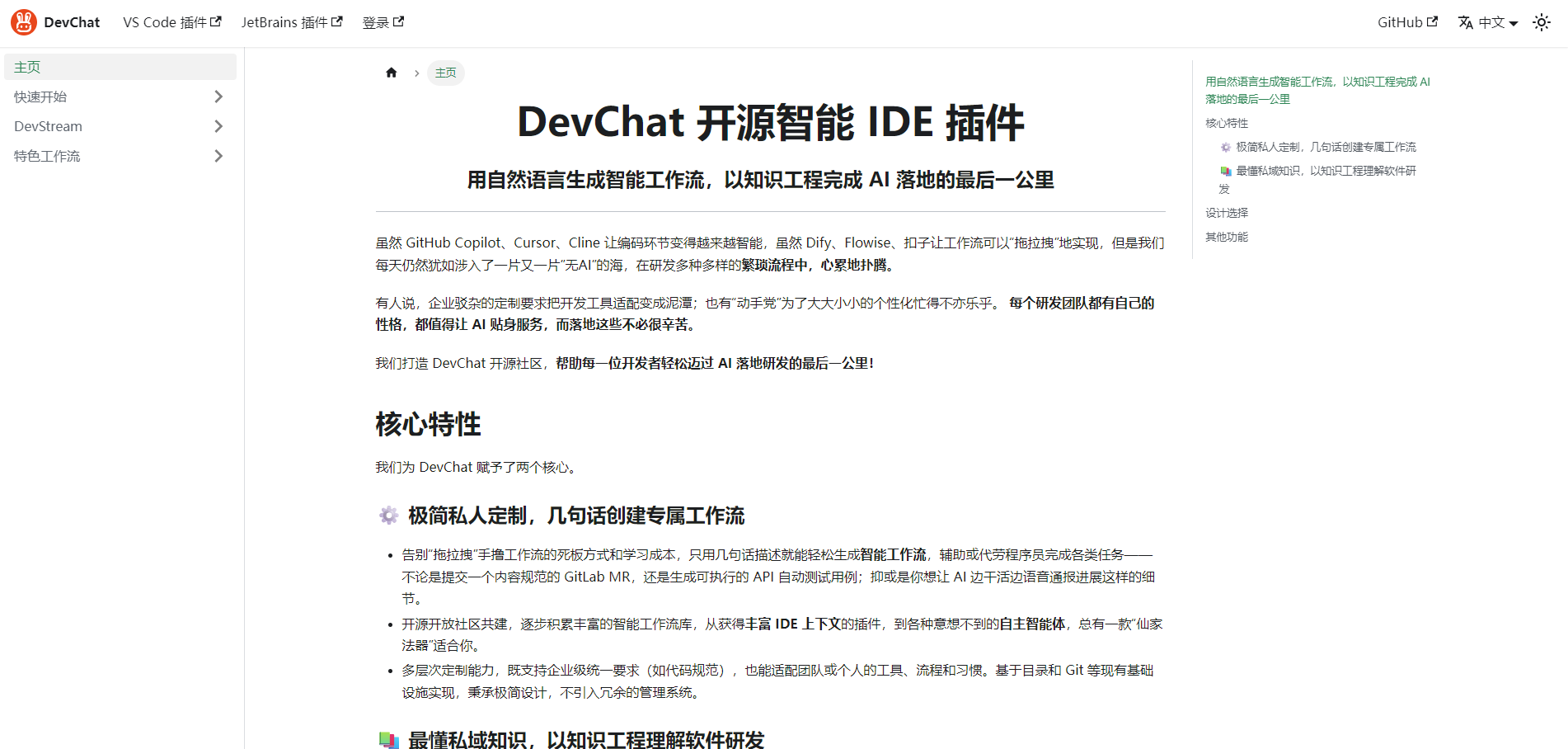Click the gear icon beside 极简私人定制 heading
1568x749 pixels.
(388, 516)
